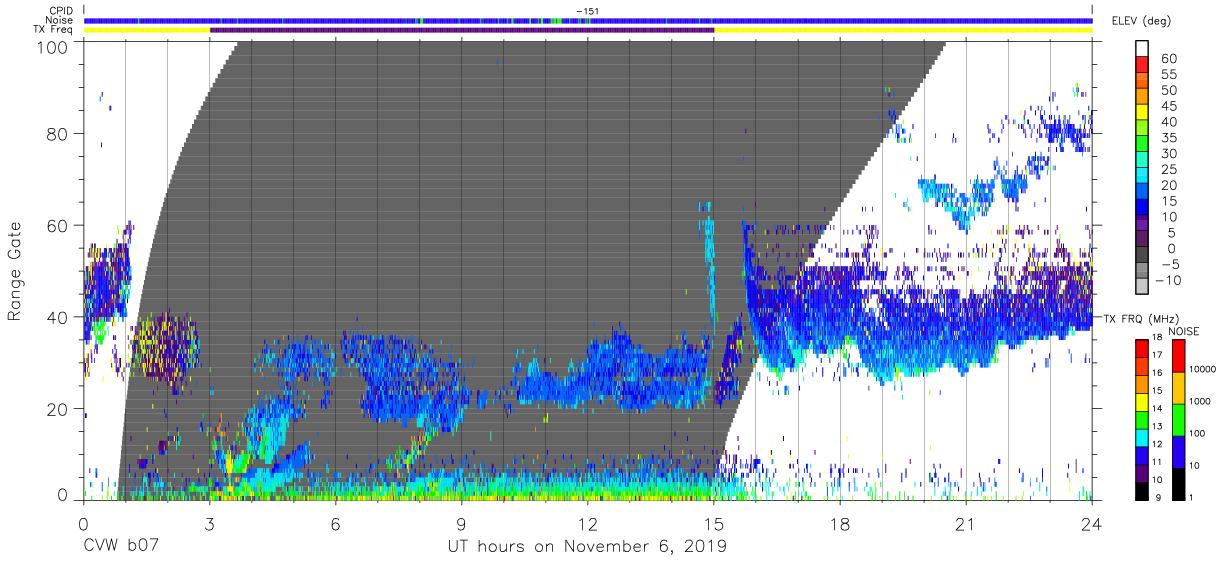Click the 'CPID' row label

pyautogui.click(x=60, y=11)
